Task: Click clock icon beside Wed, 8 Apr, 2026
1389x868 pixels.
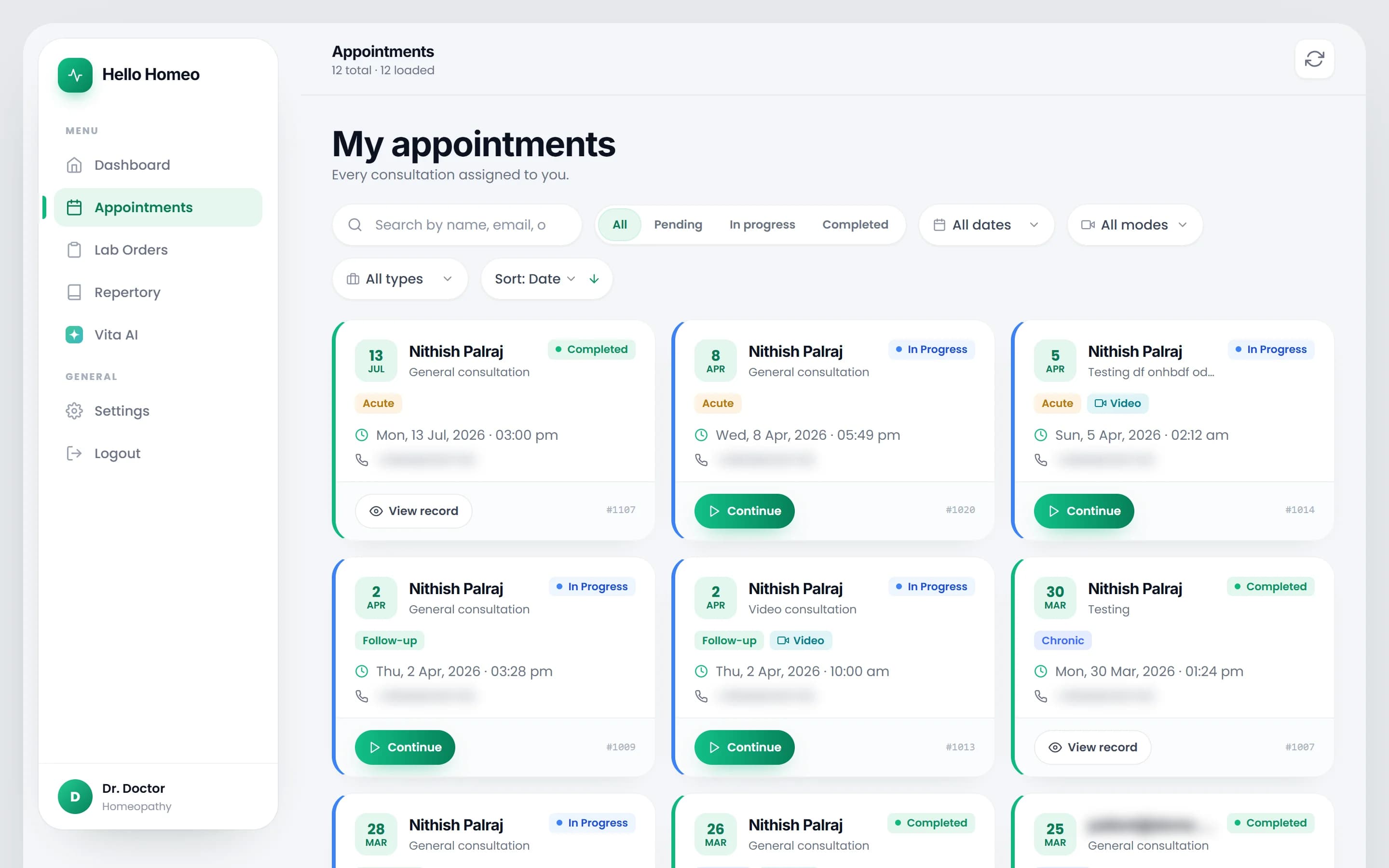Action: tap(701, 435)
